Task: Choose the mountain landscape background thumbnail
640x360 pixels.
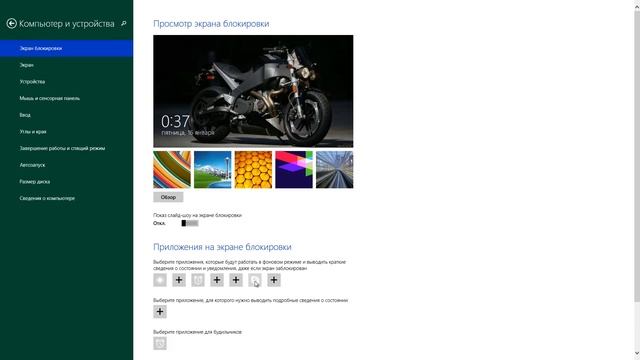Action: pos(213,170)
